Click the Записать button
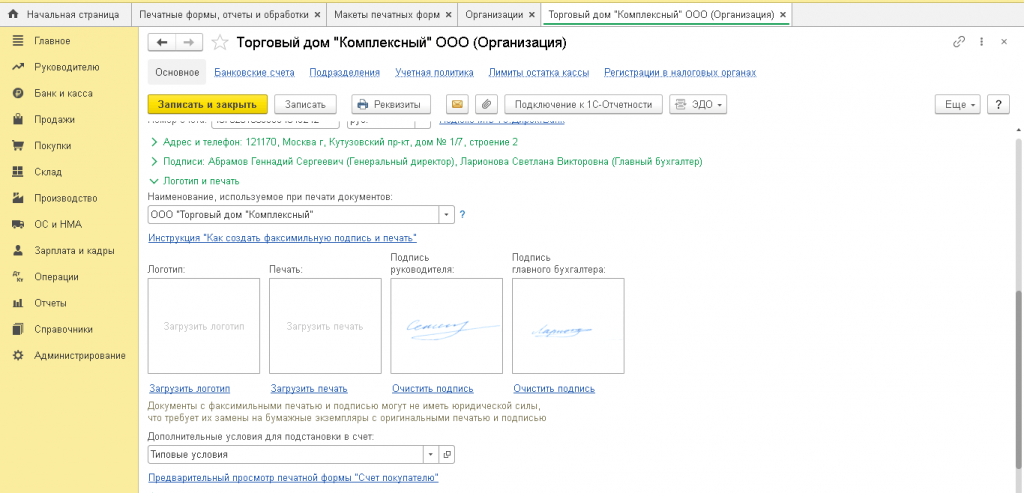Screen dimensions: 1024x493 (x=305, y=104)
